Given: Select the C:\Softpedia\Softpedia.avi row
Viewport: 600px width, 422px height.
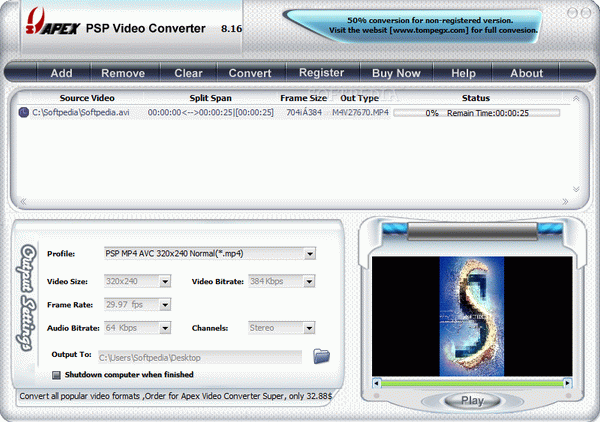Looking at the screenshot, I should pyautogui.click(x=289, y=113).
